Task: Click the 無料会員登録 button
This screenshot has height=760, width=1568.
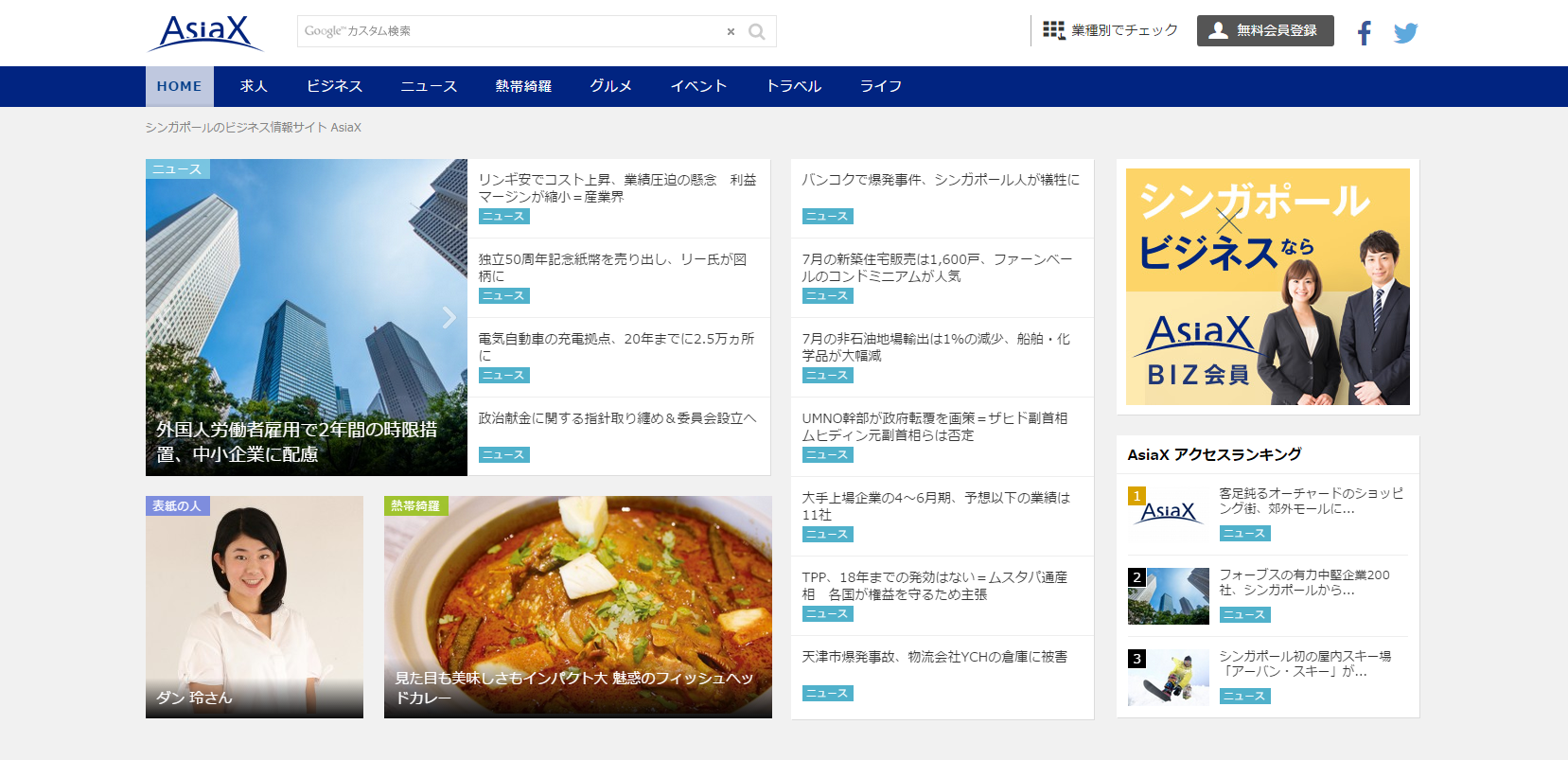Action: coord(1264,30)
